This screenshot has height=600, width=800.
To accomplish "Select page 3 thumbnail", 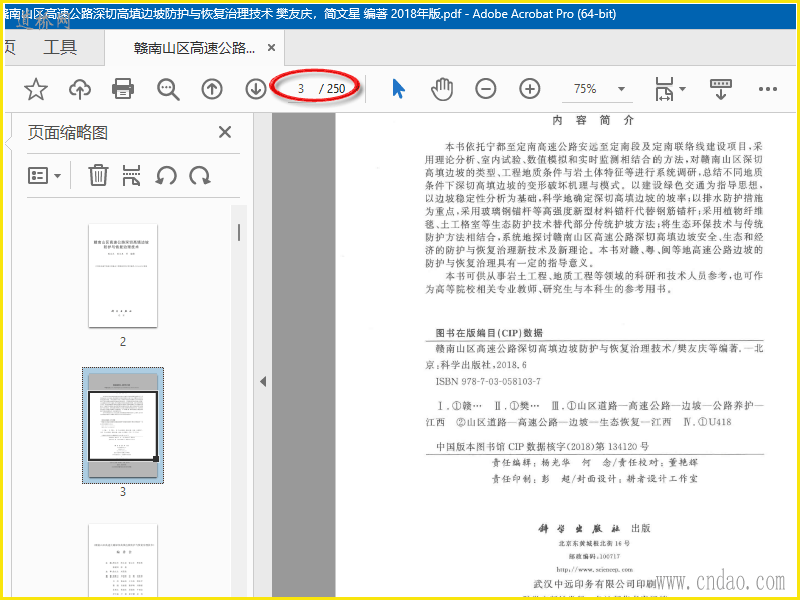I will [x=123, y=425].
